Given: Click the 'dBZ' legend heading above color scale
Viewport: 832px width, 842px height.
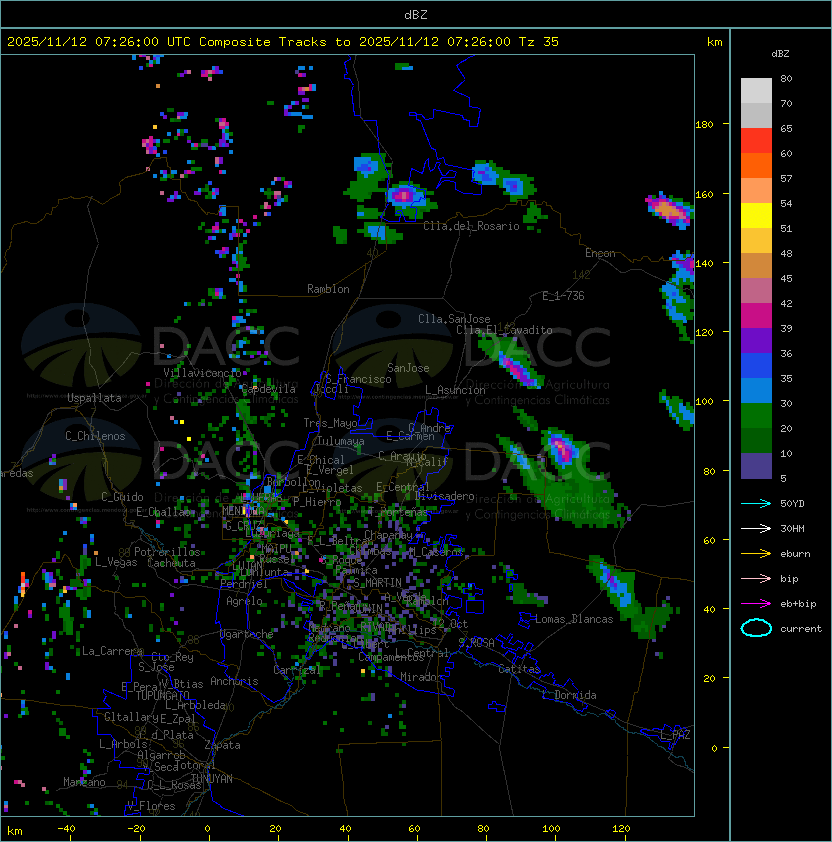Looking at the screenshot, I should pyautogui.click(x=780, y=54).
